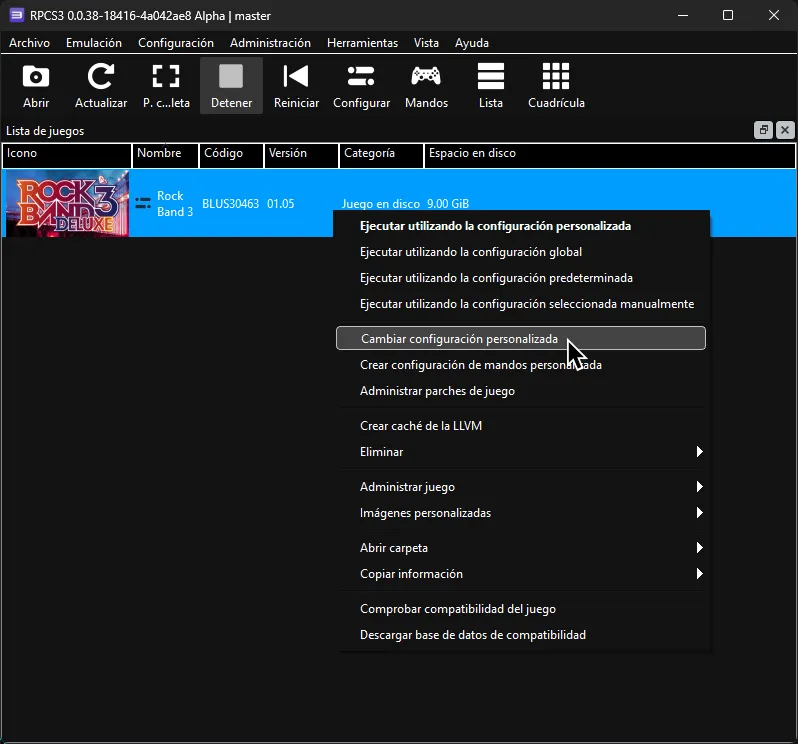Select Descargar base de datos de compatibilidad

[x=521, y=635]
